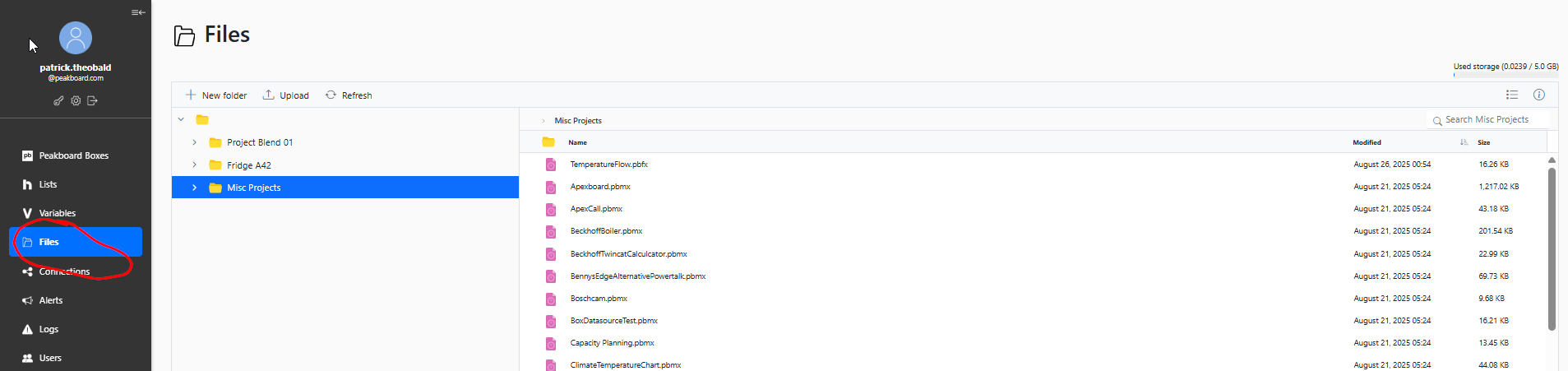This screenshot has width=1568, height=371.
Task: Click the file icon of BoxDatasourceTest.pbmx
Action: point(551,322)
